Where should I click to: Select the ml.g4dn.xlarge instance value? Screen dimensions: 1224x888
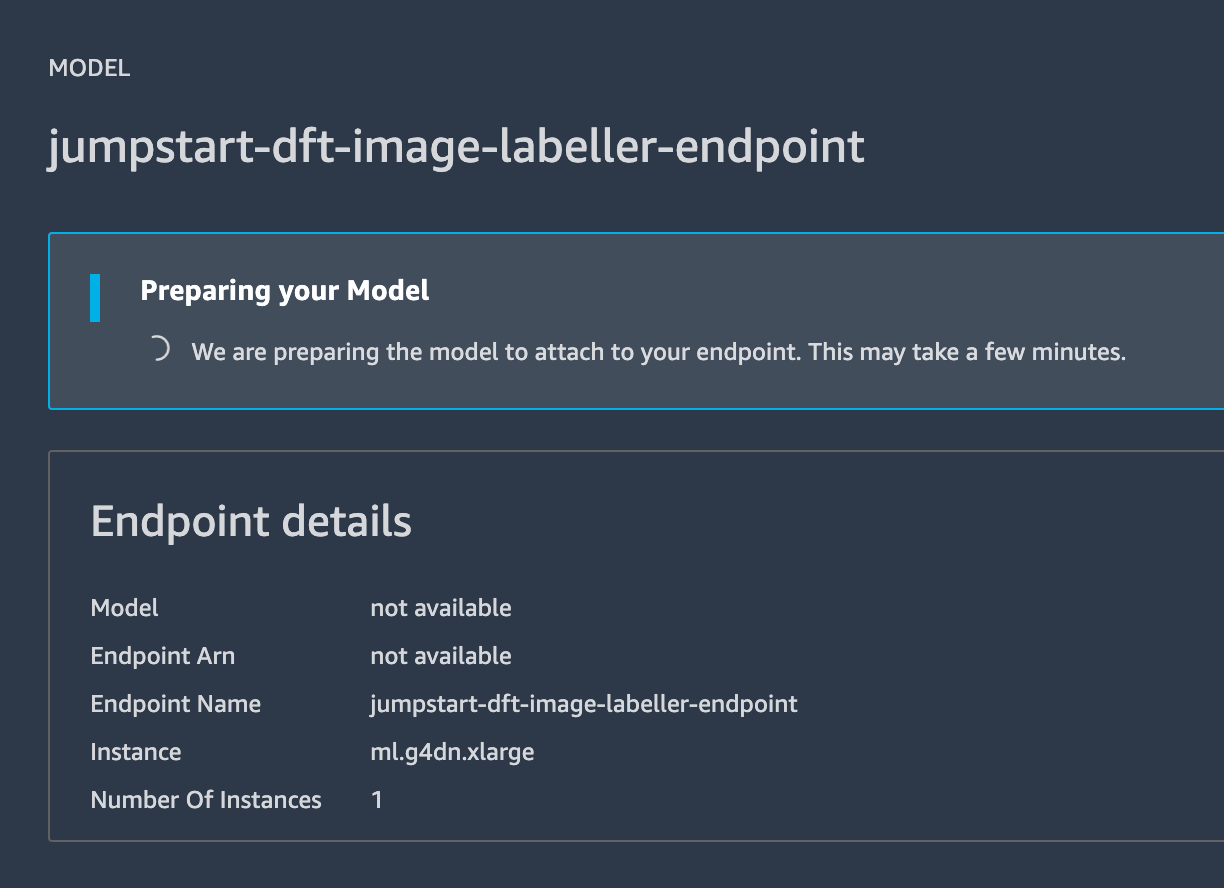[449, 751]
